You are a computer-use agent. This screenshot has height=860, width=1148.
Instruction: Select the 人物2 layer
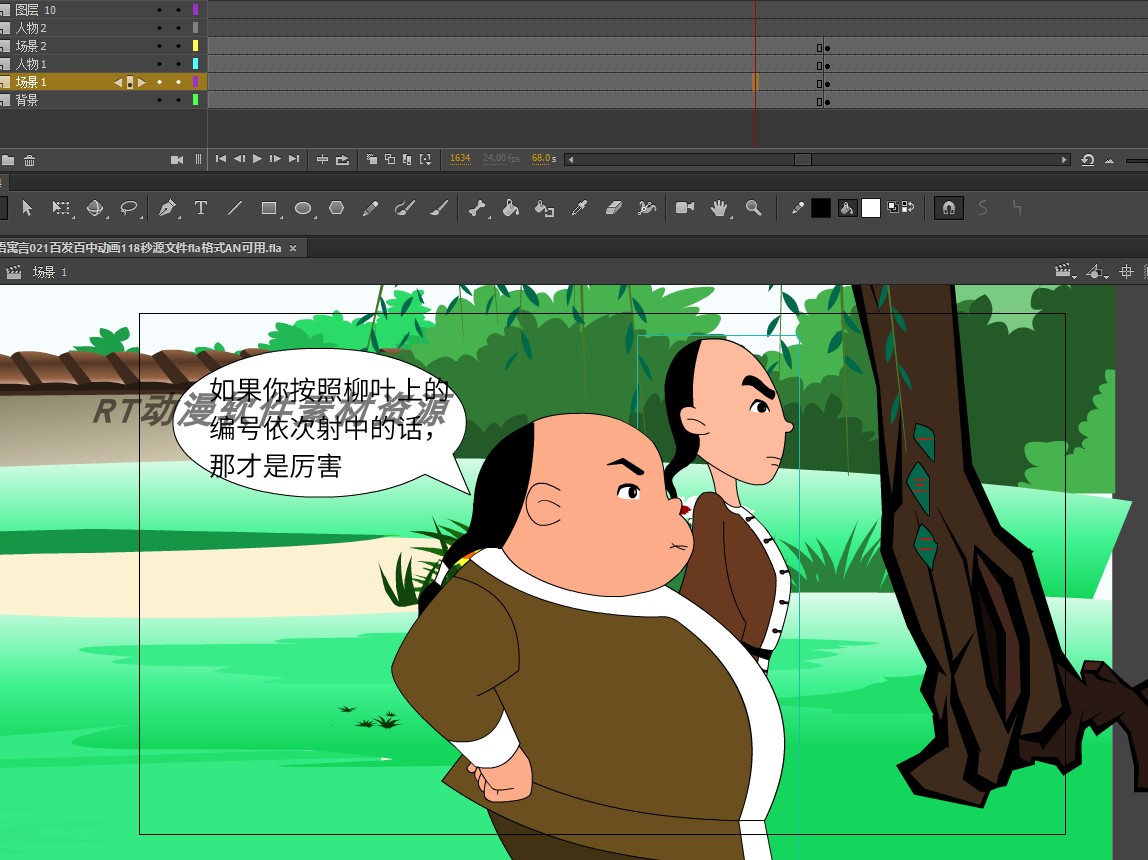pos(104,28)
